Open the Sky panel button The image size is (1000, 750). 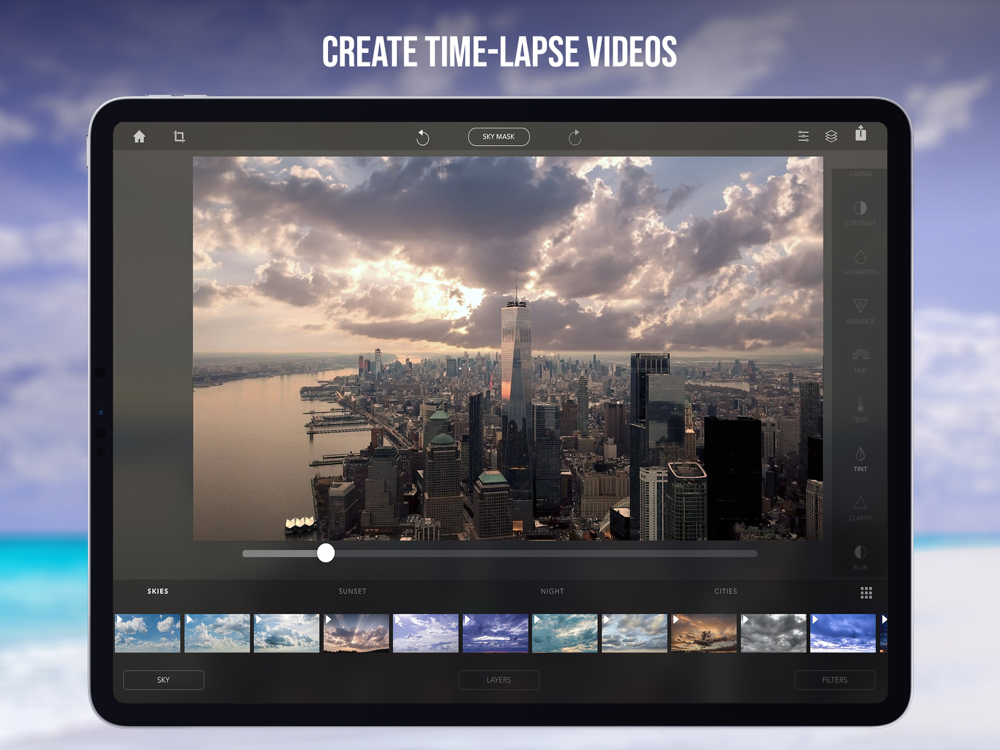tap(163, 680)
